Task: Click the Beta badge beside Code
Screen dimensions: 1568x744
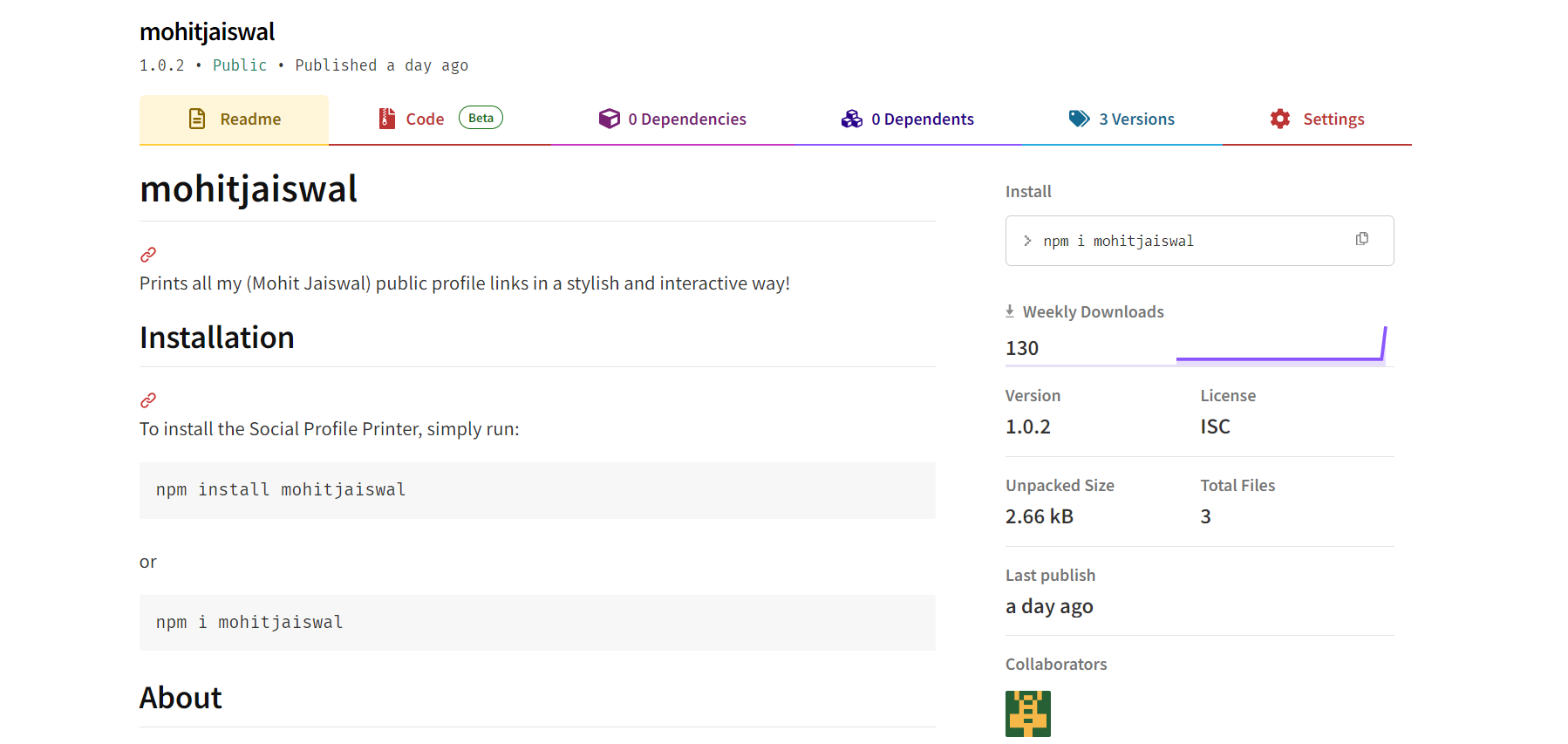Action: pos(481,118)
